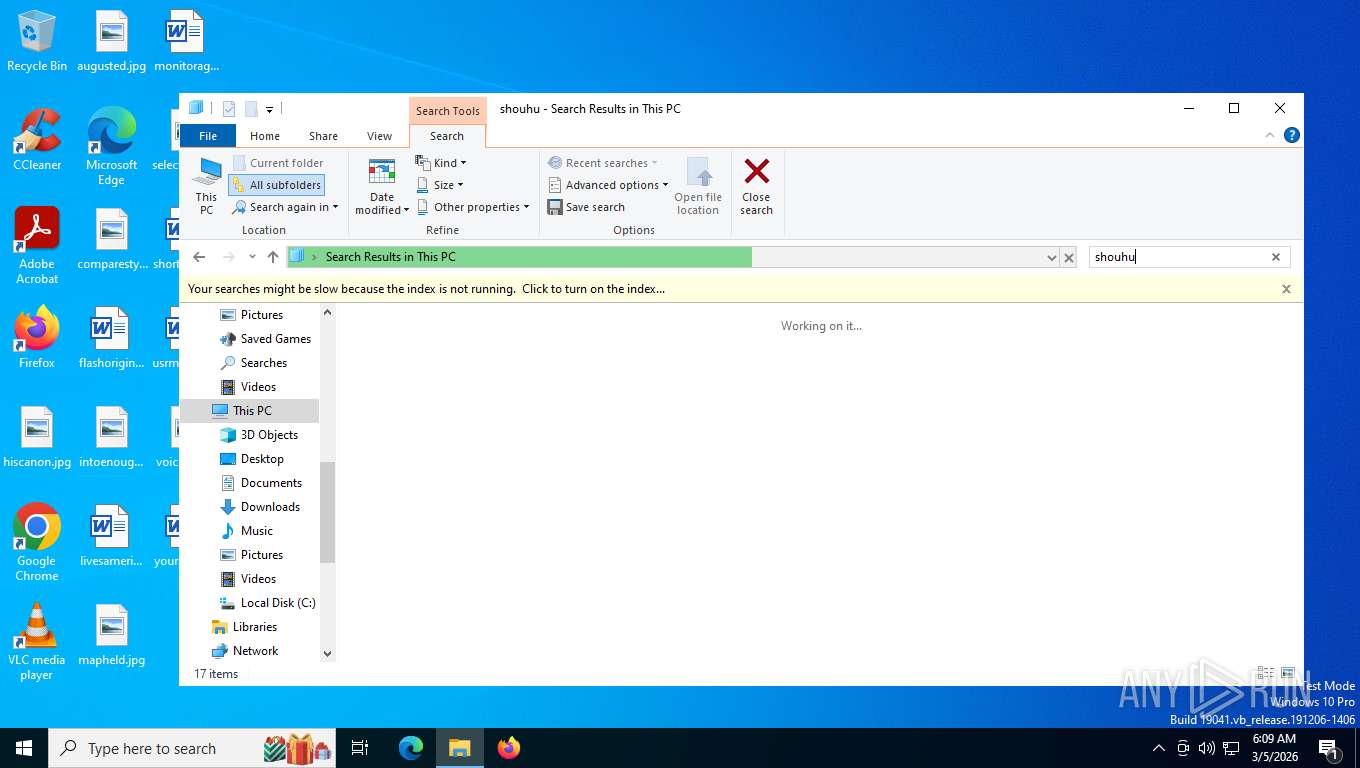Viewport: 1360px width, 768px height.
Task: Collapse the ribbon with the chevron
Action: click(1271, 135)
